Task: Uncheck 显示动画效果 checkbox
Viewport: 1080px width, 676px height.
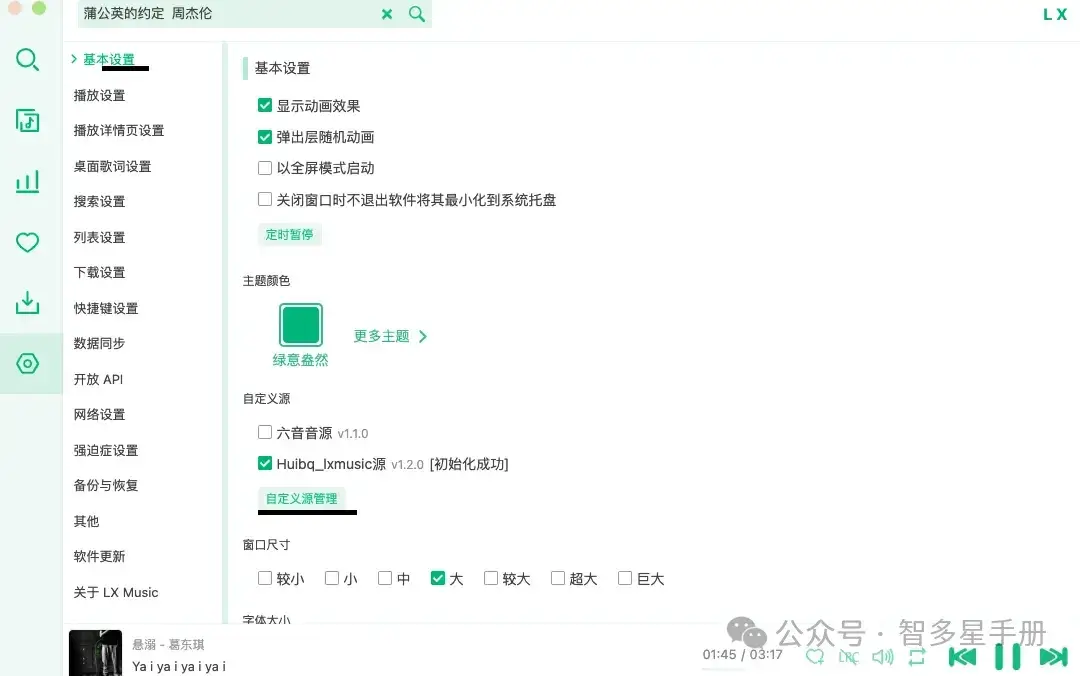Action: [x=265, y=105]
